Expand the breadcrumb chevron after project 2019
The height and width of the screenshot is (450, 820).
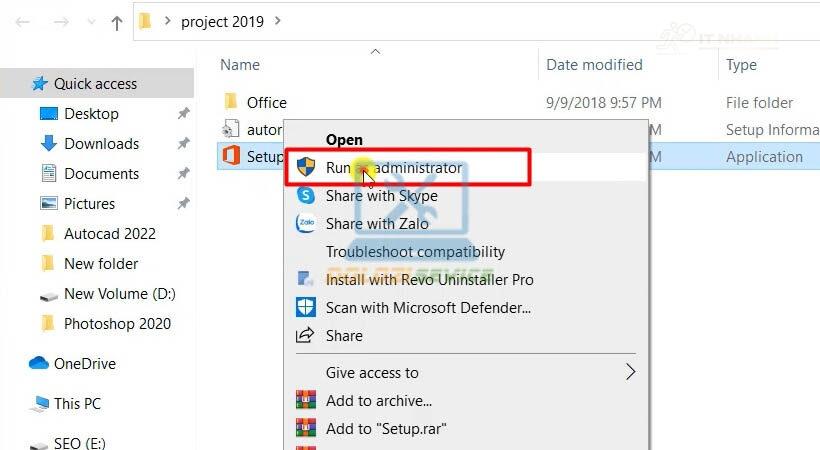(x=277, y=21)
